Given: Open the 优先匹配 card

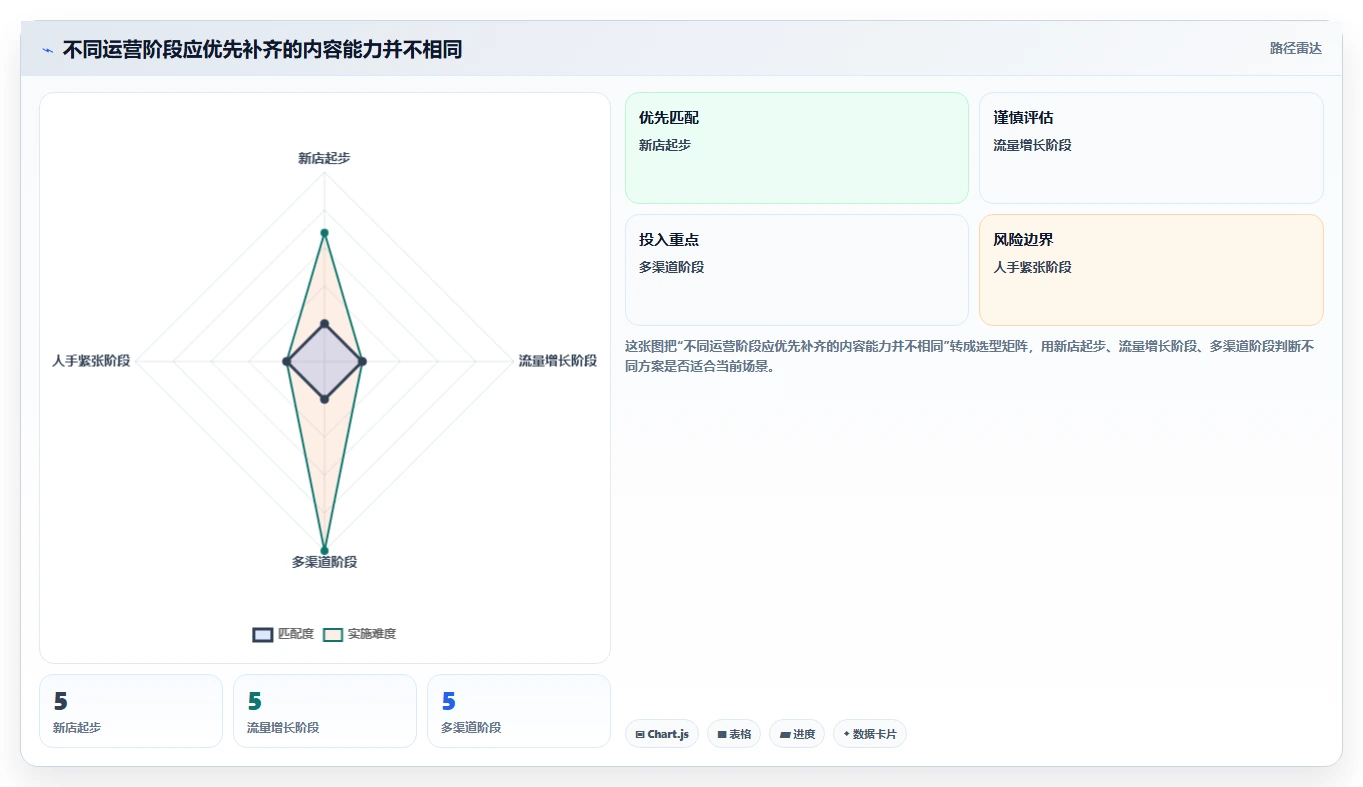Looking at the screenshot, I should pyautogui.click(x=797, y=148).
